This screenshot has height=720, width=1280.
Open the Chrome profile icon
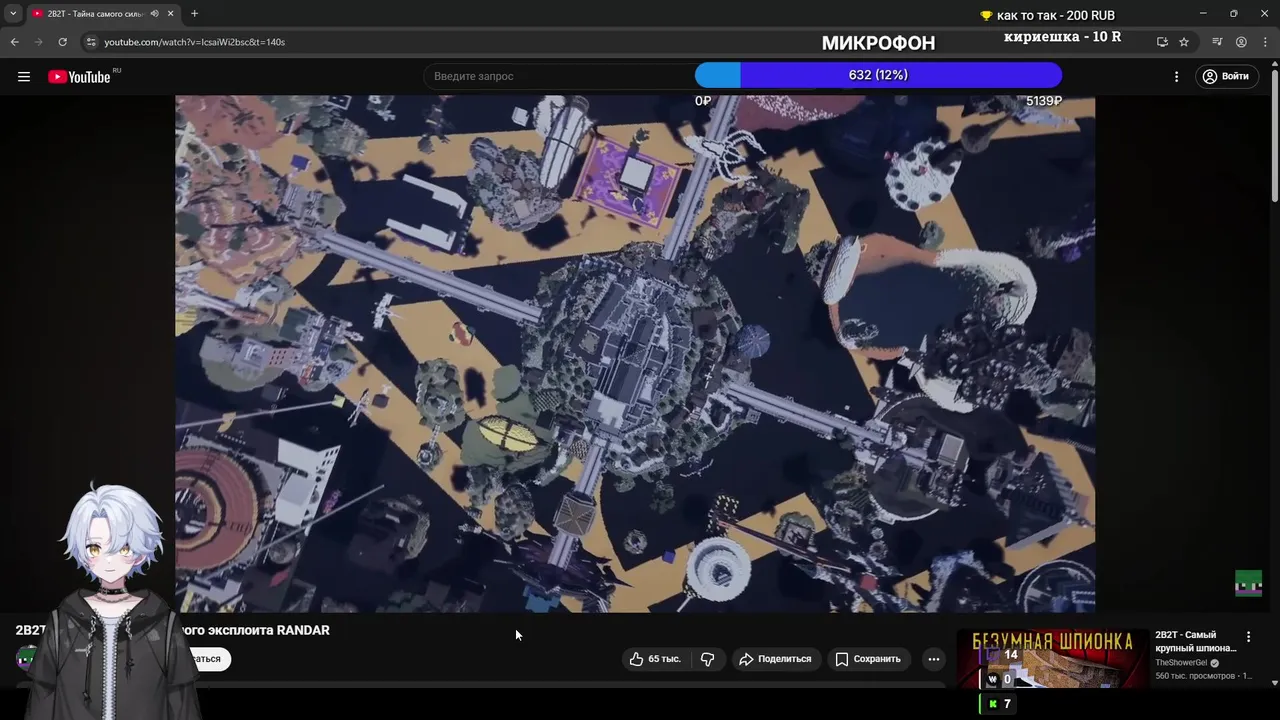(1241, 42)
